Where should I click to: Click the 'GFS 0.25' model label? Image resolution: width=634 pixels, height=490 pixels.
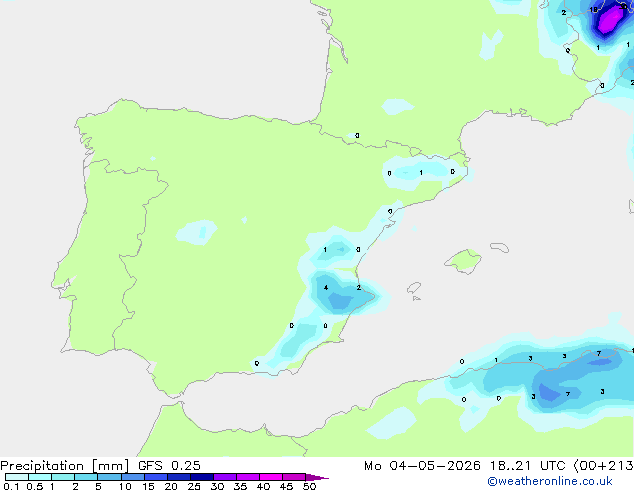coord(169,466)
